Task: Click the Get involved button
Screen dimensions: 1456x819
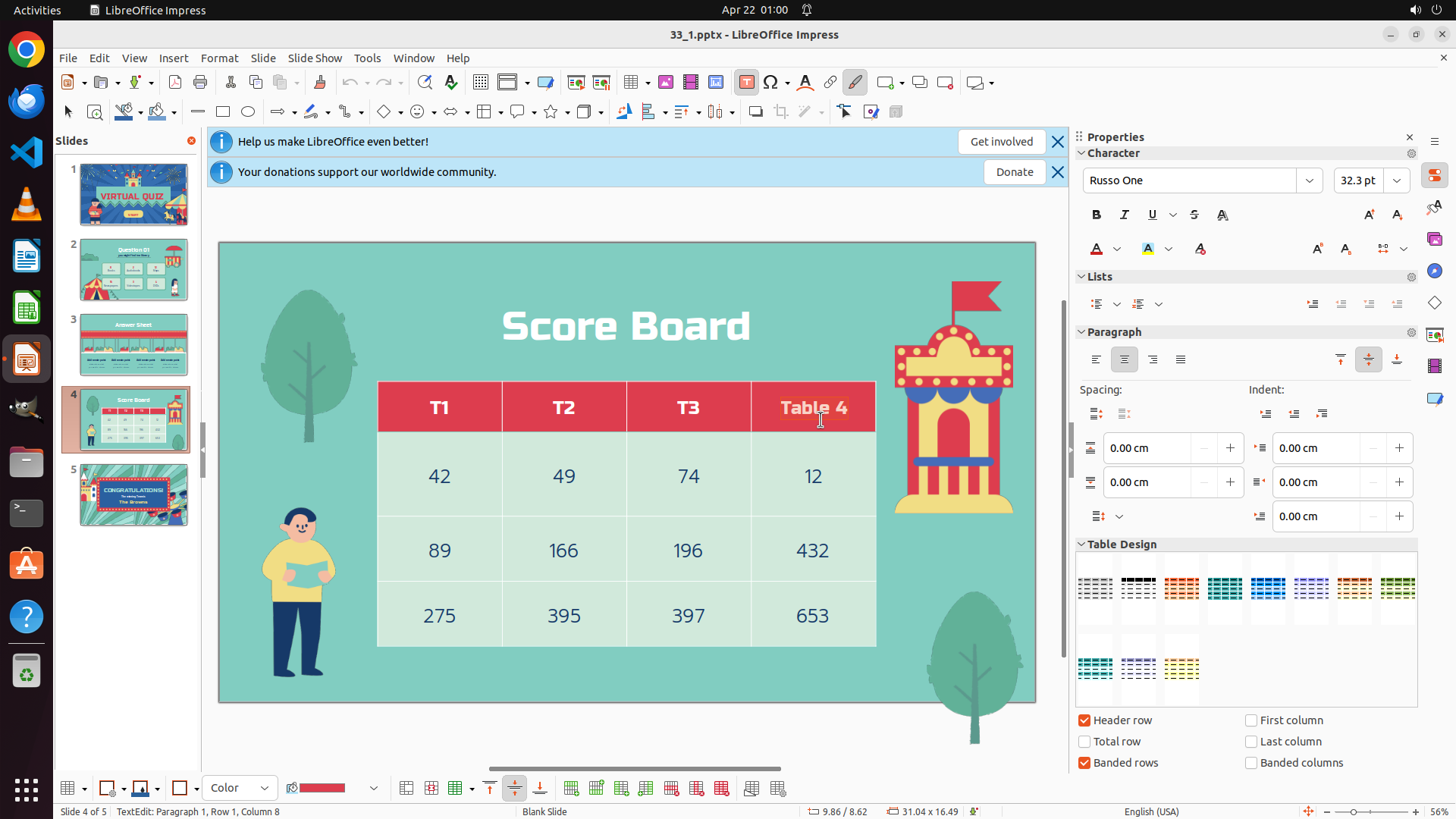Action: 1001,142
